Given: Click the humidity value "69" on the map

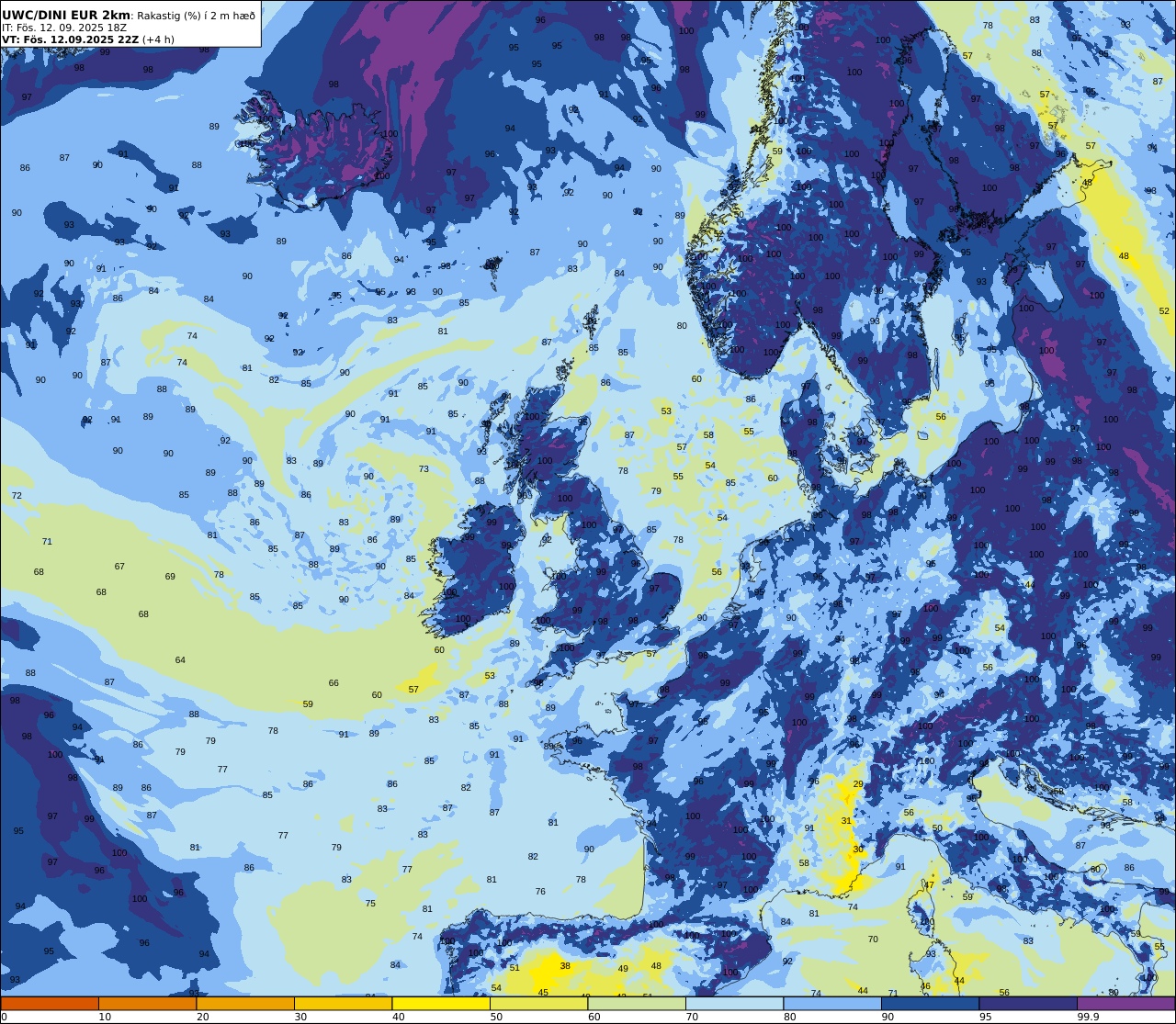Looking at the screenshot, I should tap(170, 577).
